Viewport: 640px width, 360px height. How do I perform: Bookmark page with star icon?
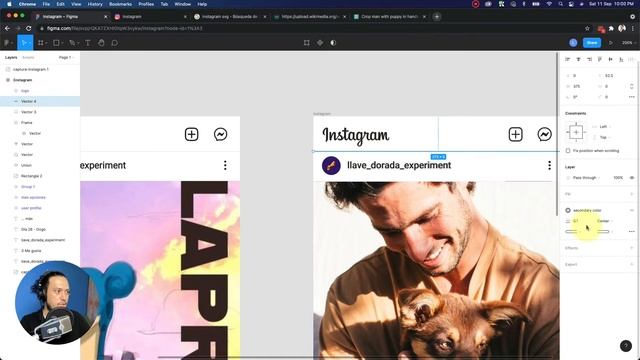pyautogui.click(x=587, y=29)
